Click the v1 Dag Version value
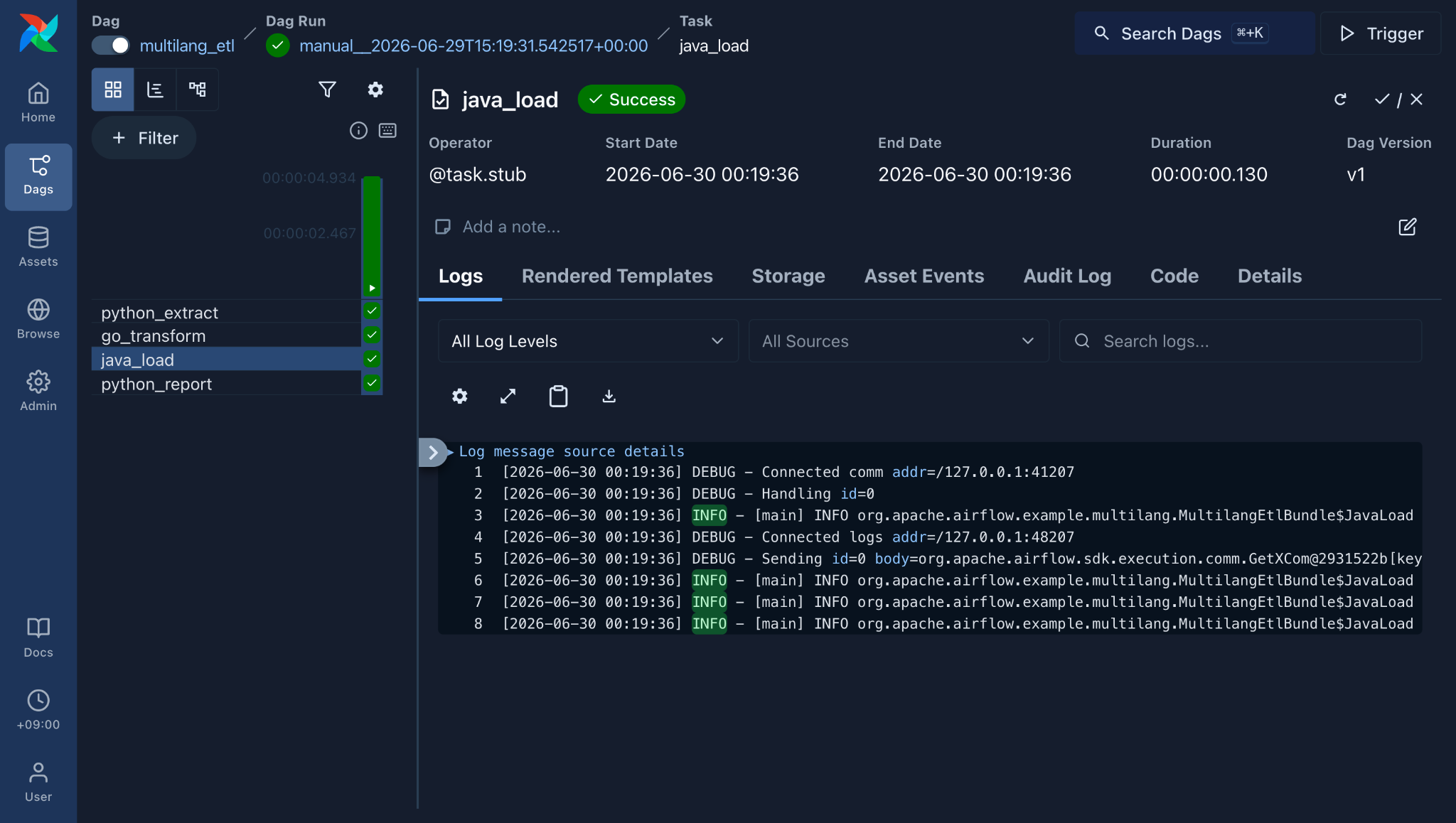This screenshot has width=1456, height=823. pyautogui.click(x=1356, y=174)
